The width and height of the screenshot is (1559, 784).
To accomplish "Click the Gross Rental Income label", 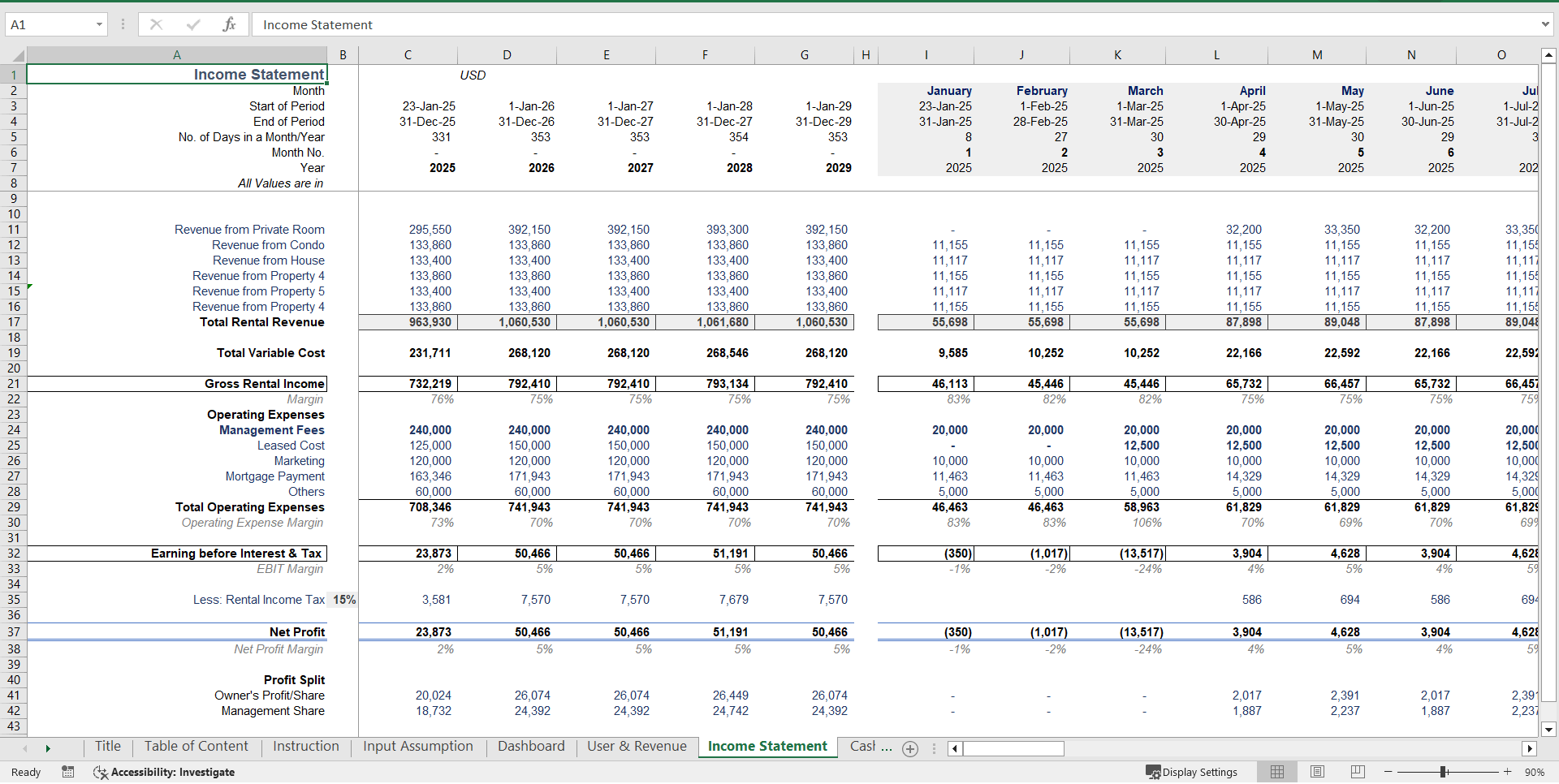I will tap(264, 384).
